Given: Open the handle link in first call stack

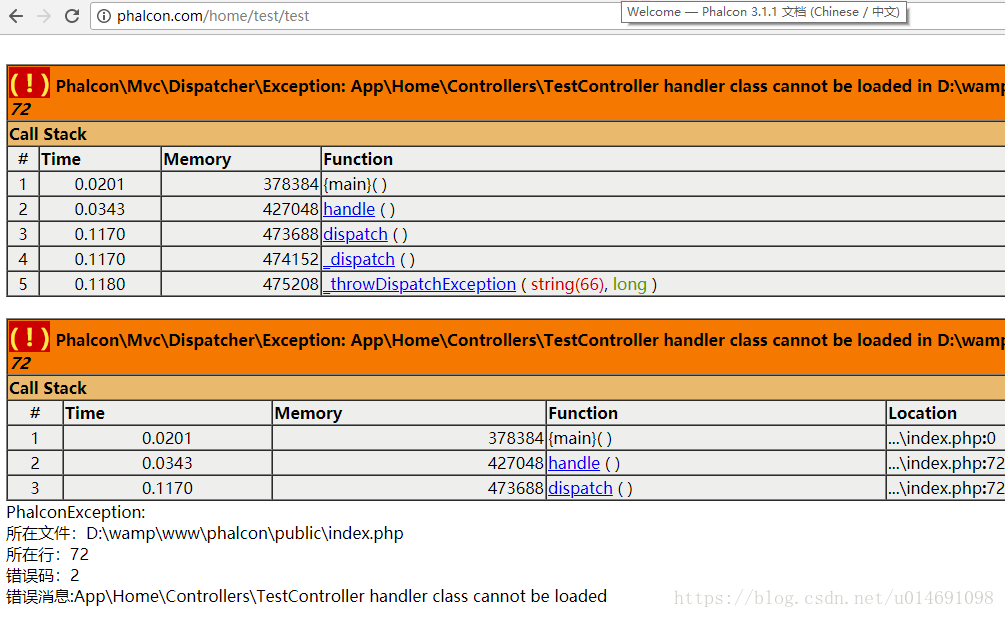Looking at the screenshot, I should (x=349, y=209).
